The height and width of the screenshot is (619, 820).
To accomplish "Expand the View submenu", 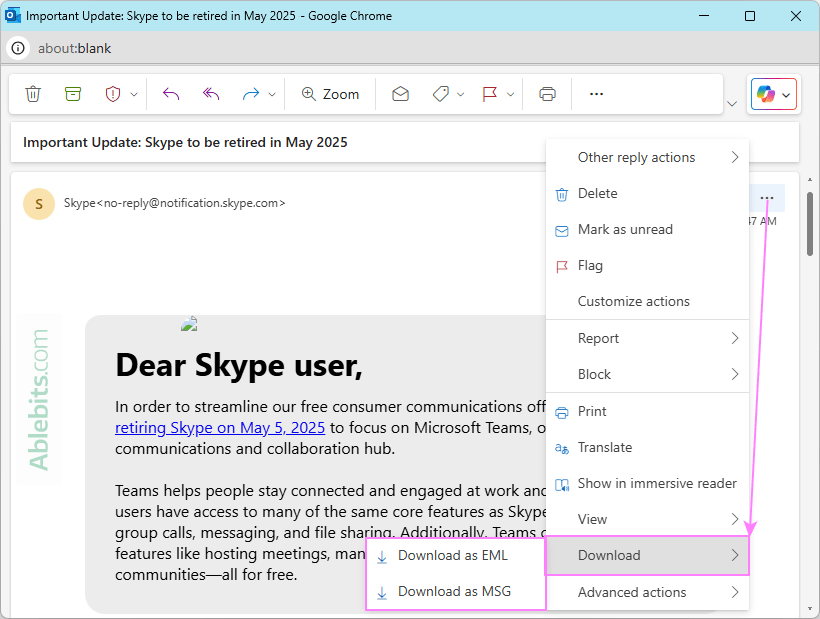I will pos(647,519).
